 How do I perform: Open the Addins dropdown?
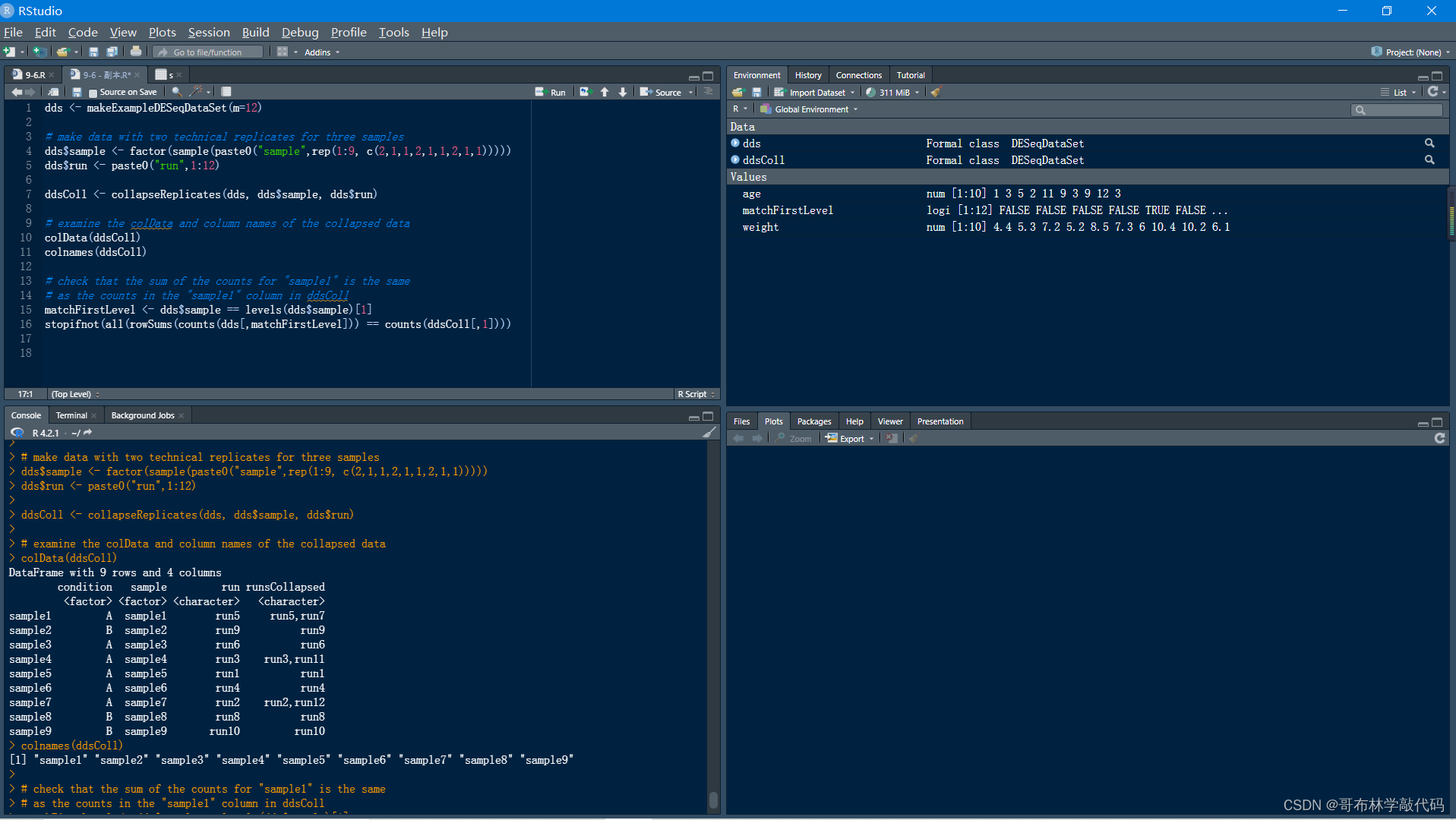(322, 52)
